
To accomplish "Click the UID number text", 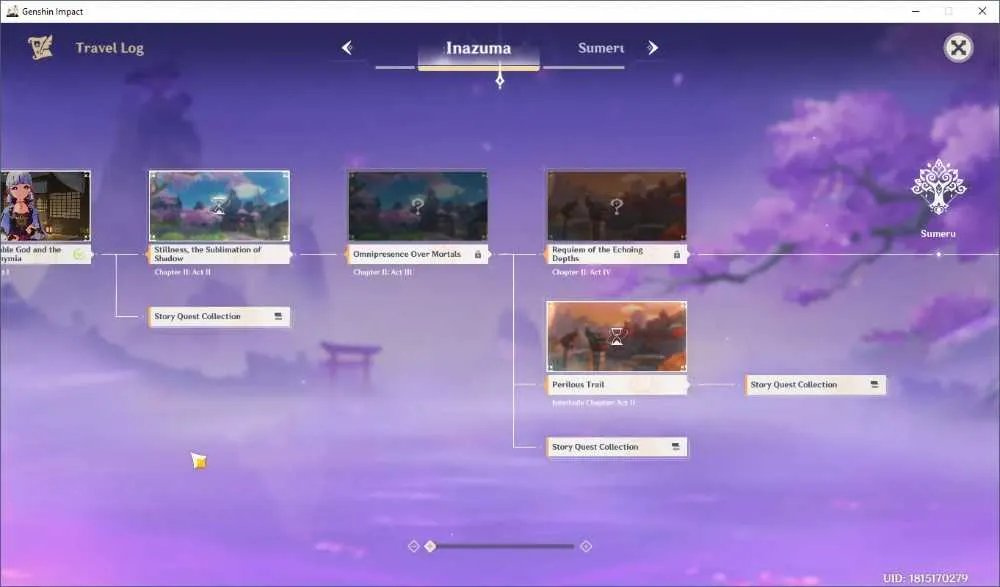I will click(x=925, y=578).
